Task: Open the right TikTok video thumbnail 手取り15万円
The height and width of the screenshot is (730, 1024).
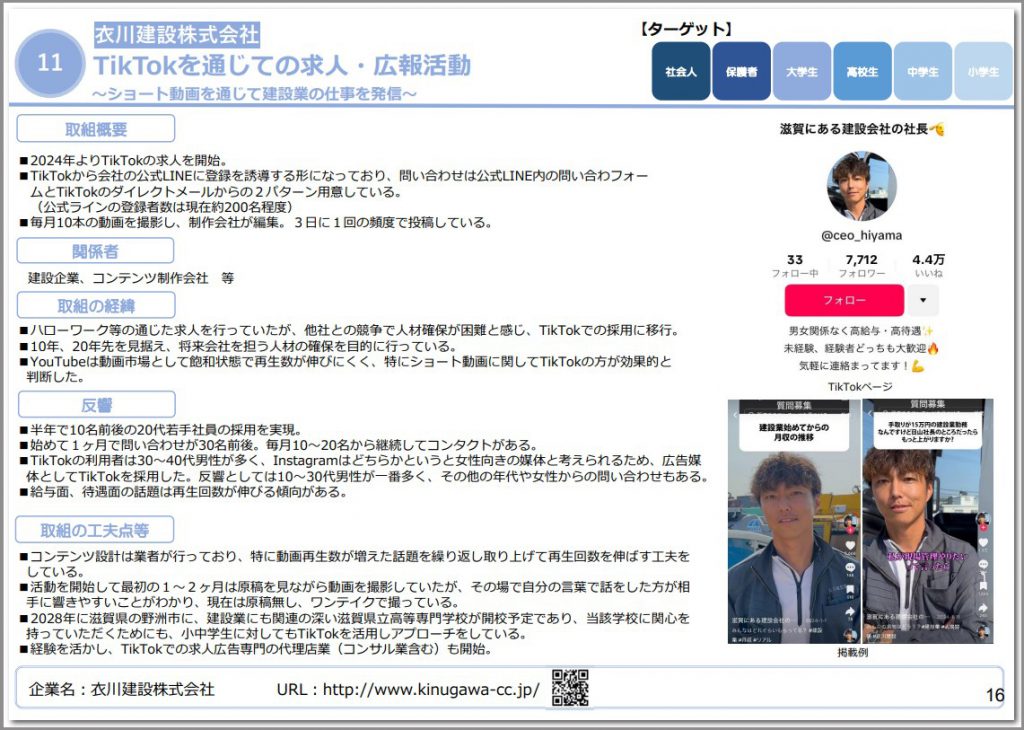Action: [x=928, y=521]
